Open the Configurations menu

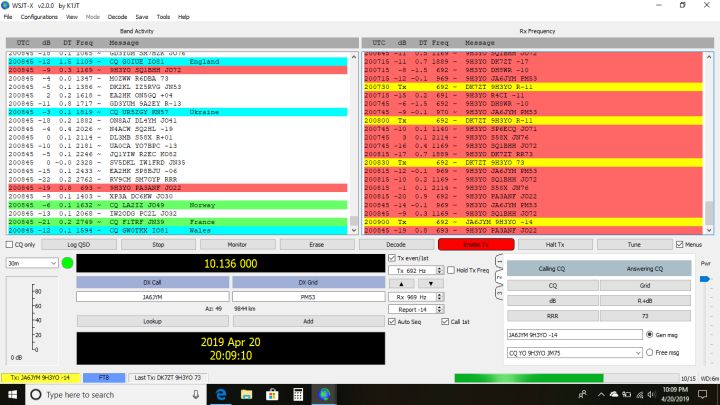tap(38, 17)
